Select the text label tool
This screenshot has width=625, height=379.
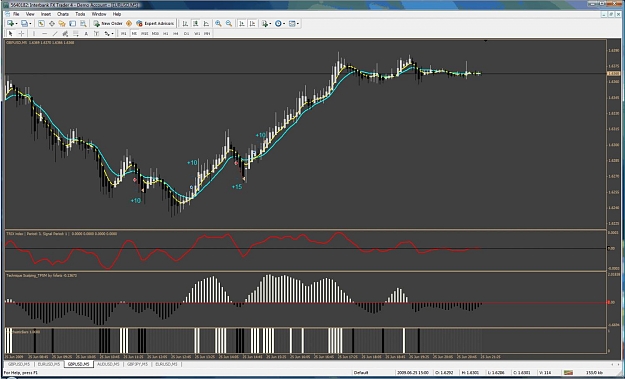coord(96,33)
